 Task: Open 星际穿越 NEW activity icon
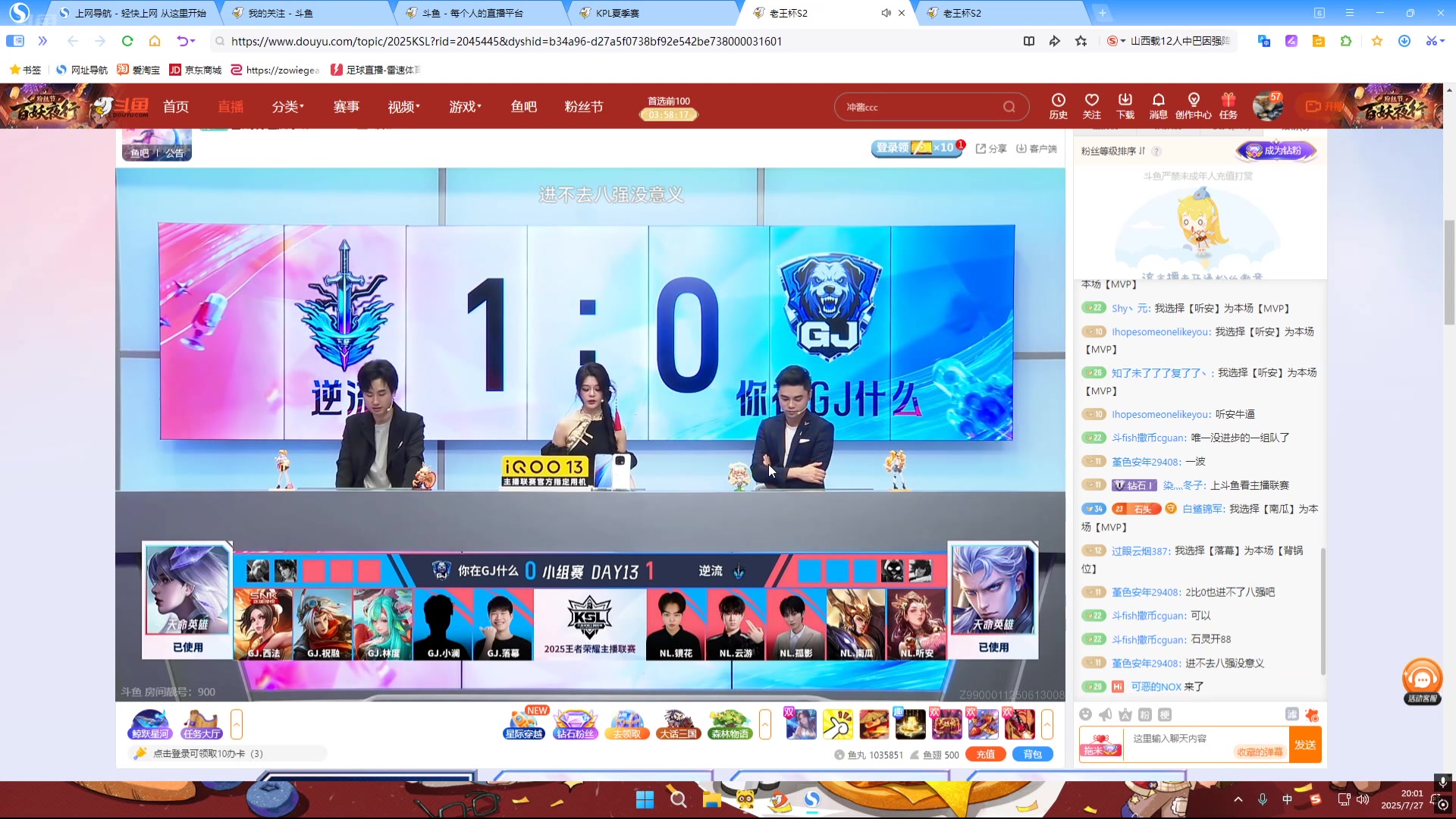(x=524, y=724)
